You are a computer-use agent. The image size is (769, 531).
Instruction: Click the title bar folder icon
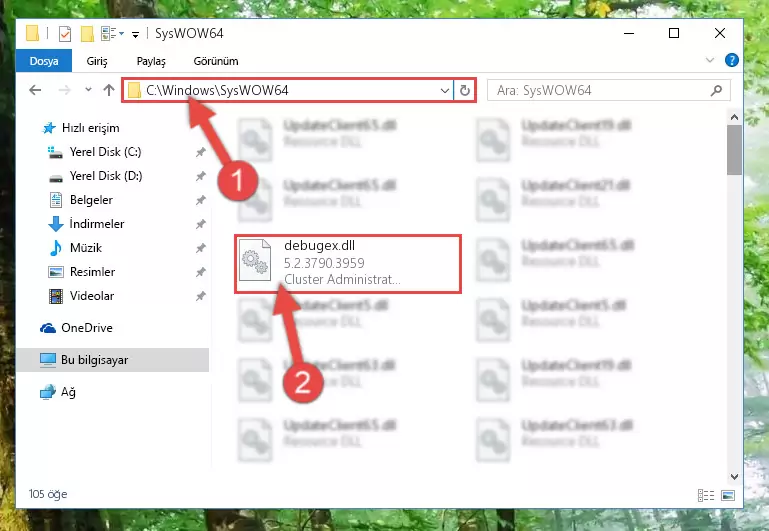pyautogui.click(x=32, y=33)
